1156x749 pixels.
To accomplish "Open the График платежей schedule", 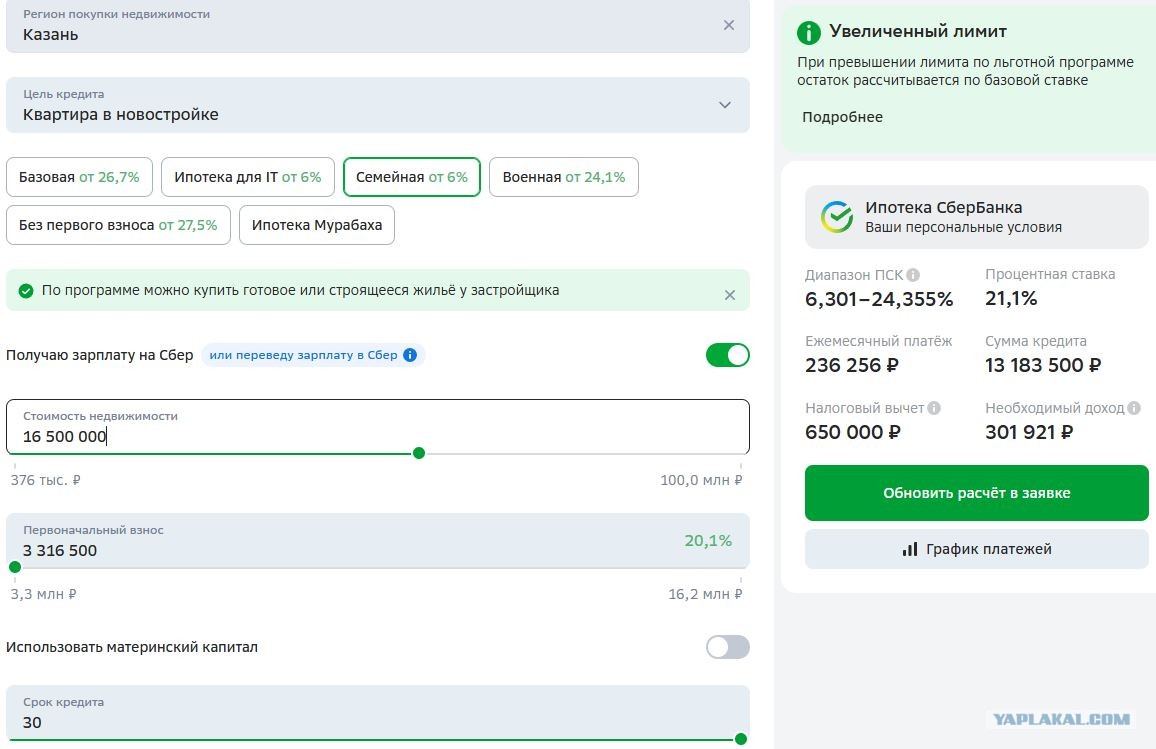I will coord(977,549).
